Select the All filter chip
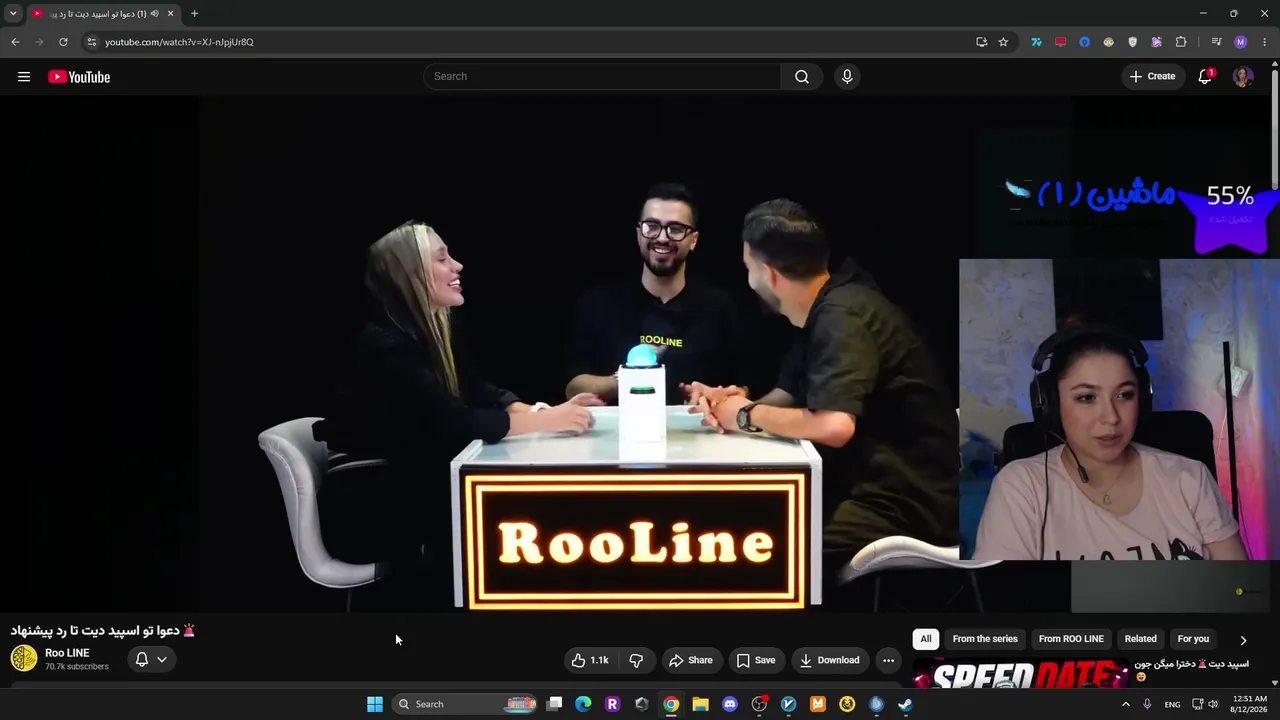Screen dimensions: 1280x720 click(x=926, y=639)
